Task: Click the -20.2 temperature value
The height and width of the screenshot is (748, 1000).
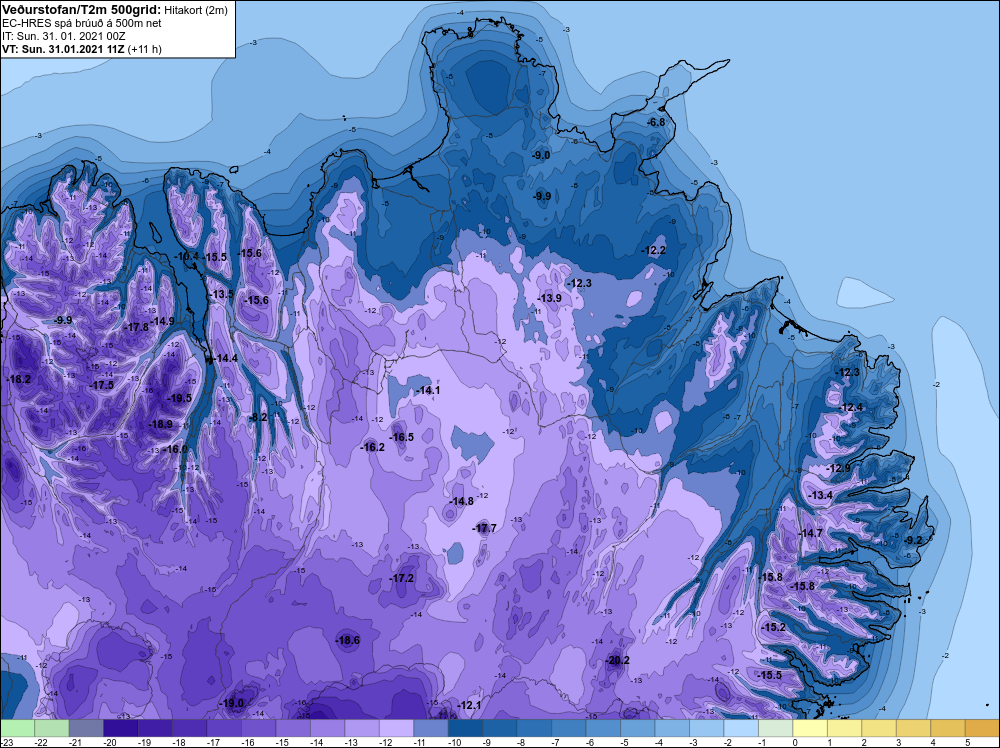Action: tap(618, 660)
